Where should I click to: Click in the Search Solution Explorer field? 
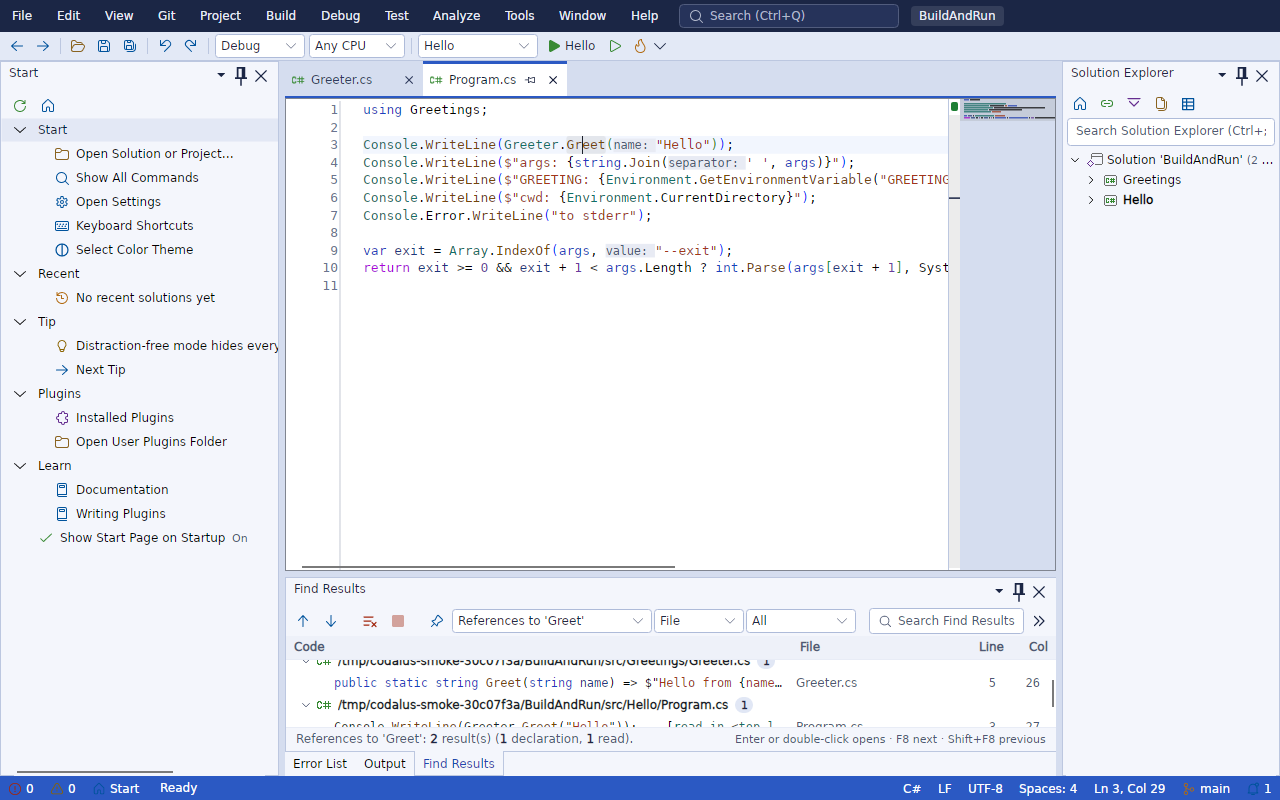click(x=1170, y=131)
